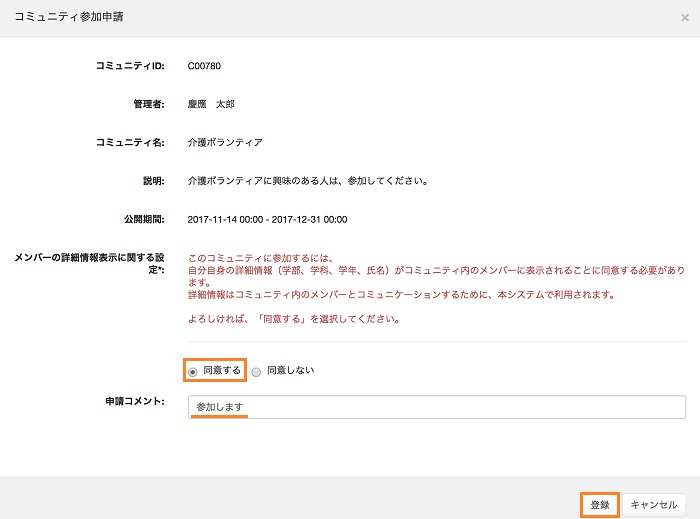Click the キャンセル button

653,505
